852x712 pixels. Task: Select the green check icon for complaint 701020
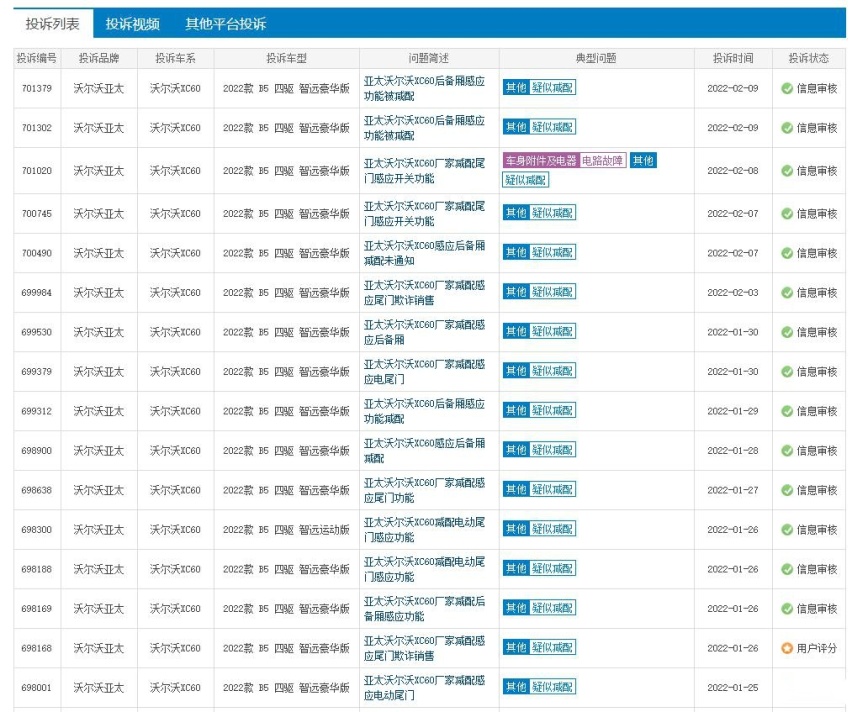tap(787, 171)
